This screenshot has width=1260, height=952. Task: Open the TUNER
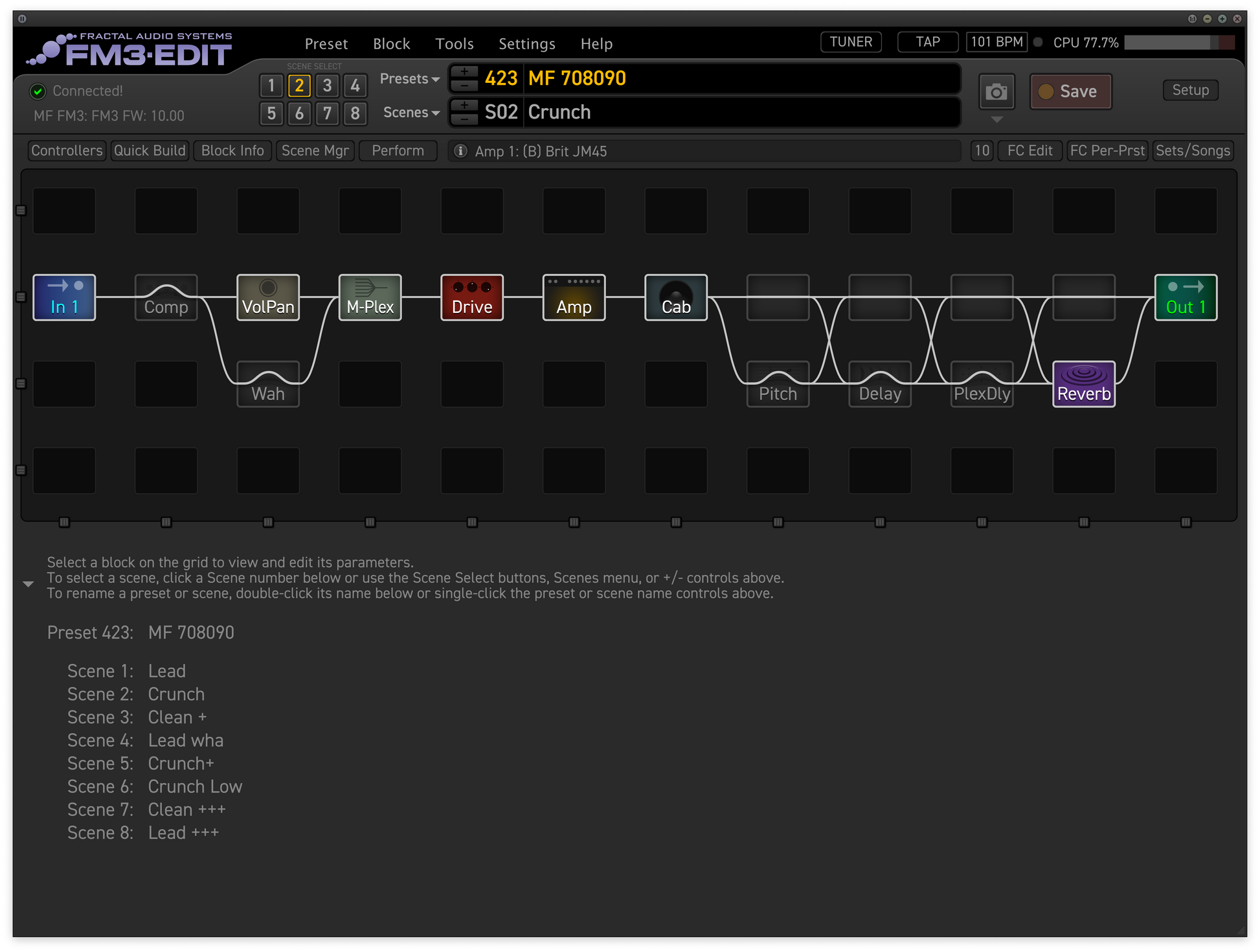[x=850, y=42]
